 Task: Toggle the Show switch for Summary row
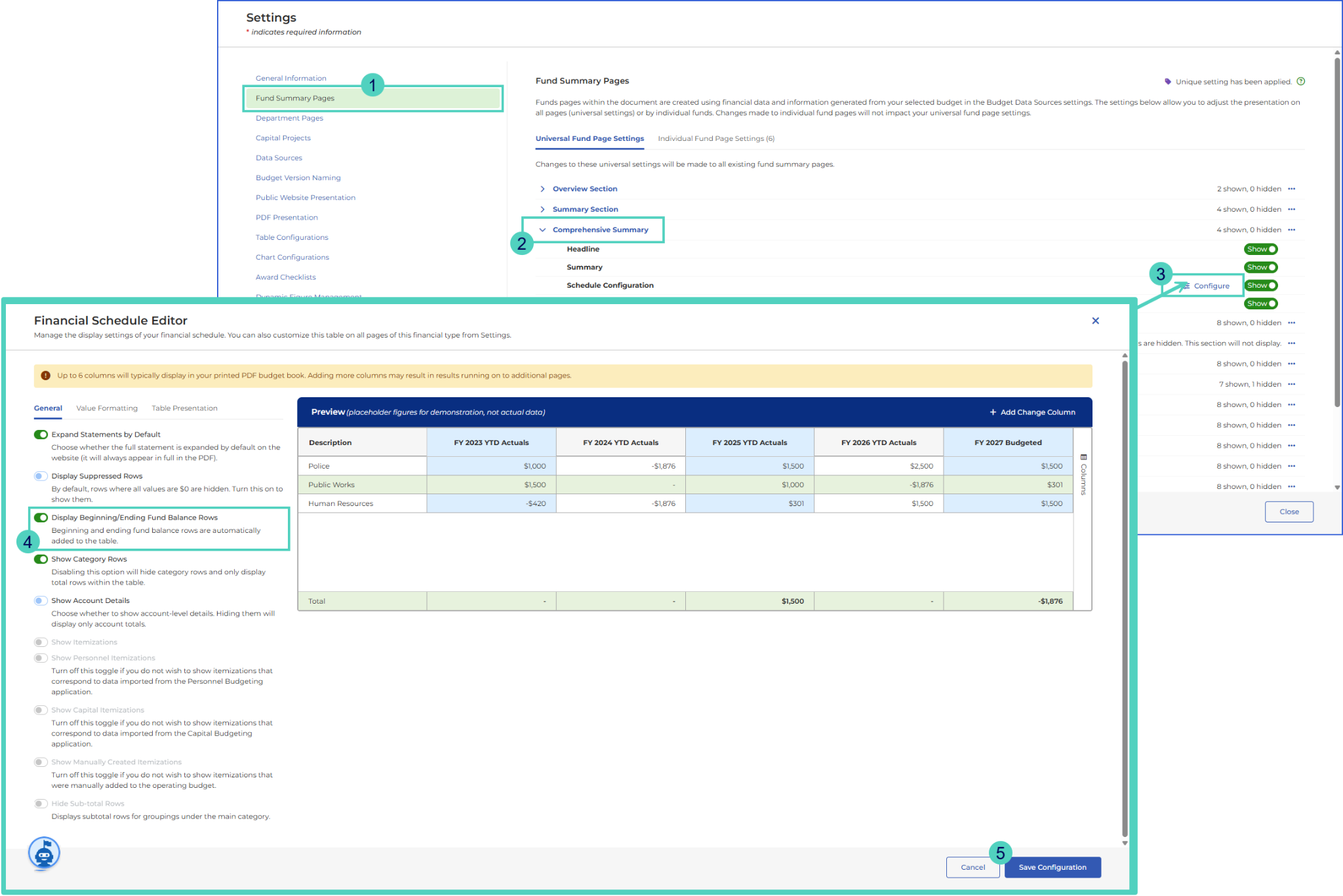[x=1260, y=267]
